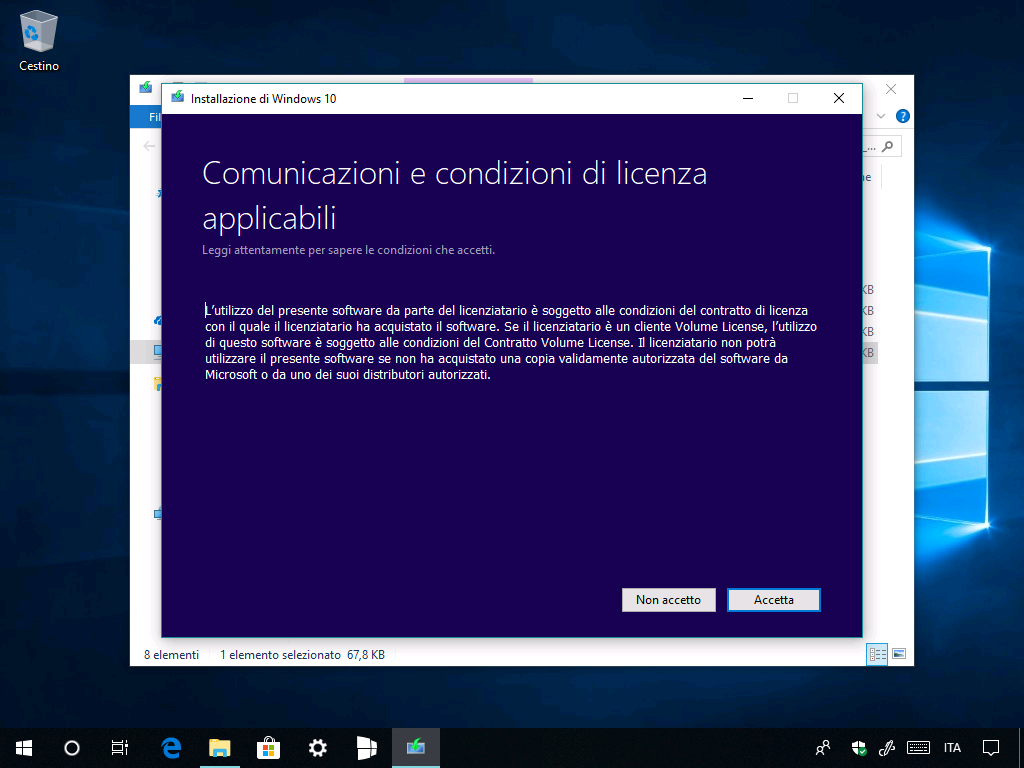Open Windows Ink Workspace pen icon
Viewport: 1024px width, 768px height.
(886, 748)
